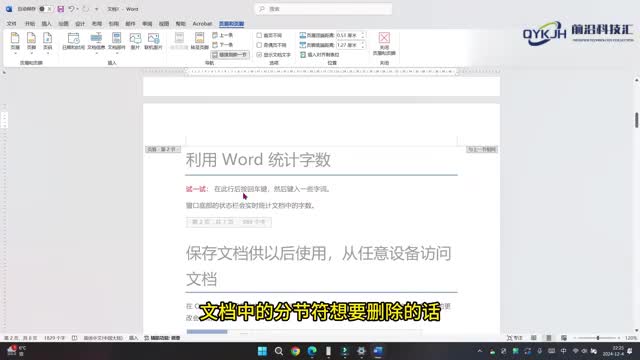The height and width of the screenshot is (360, 640).
Task: Enable 首页不同 (Different First Page) checkbox
Action: (x=259, y=36)
